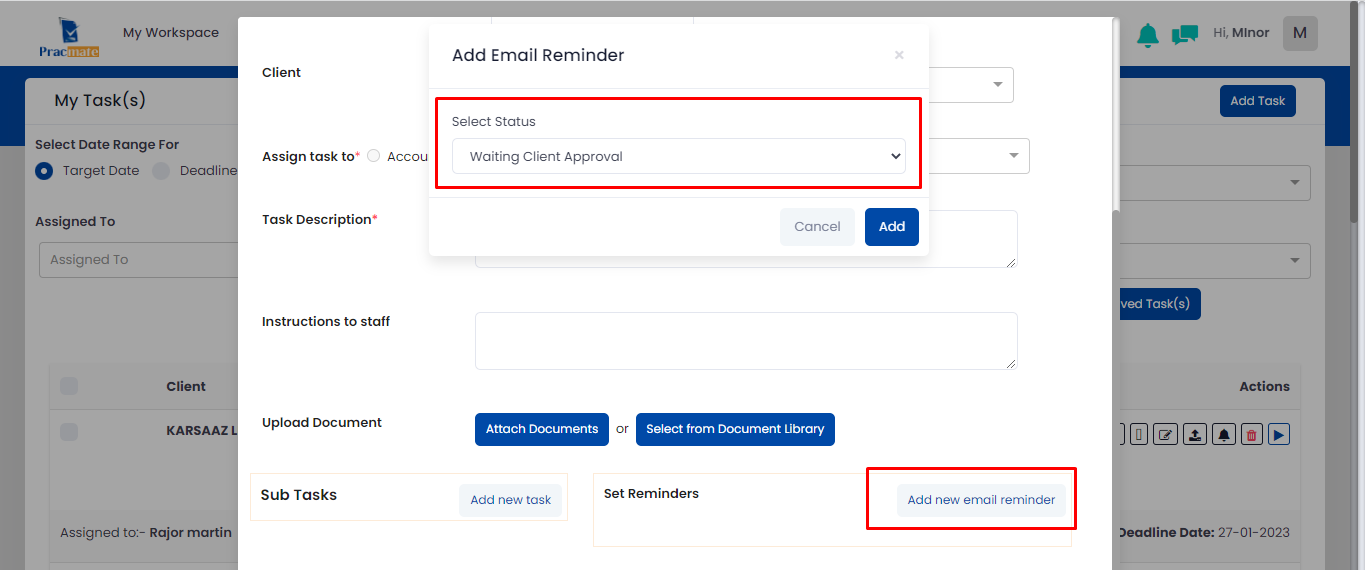Tick the header select-all checkbox
Image resolution: width=1365 pixels, height=570 pixels.
[x=69, y=386]
